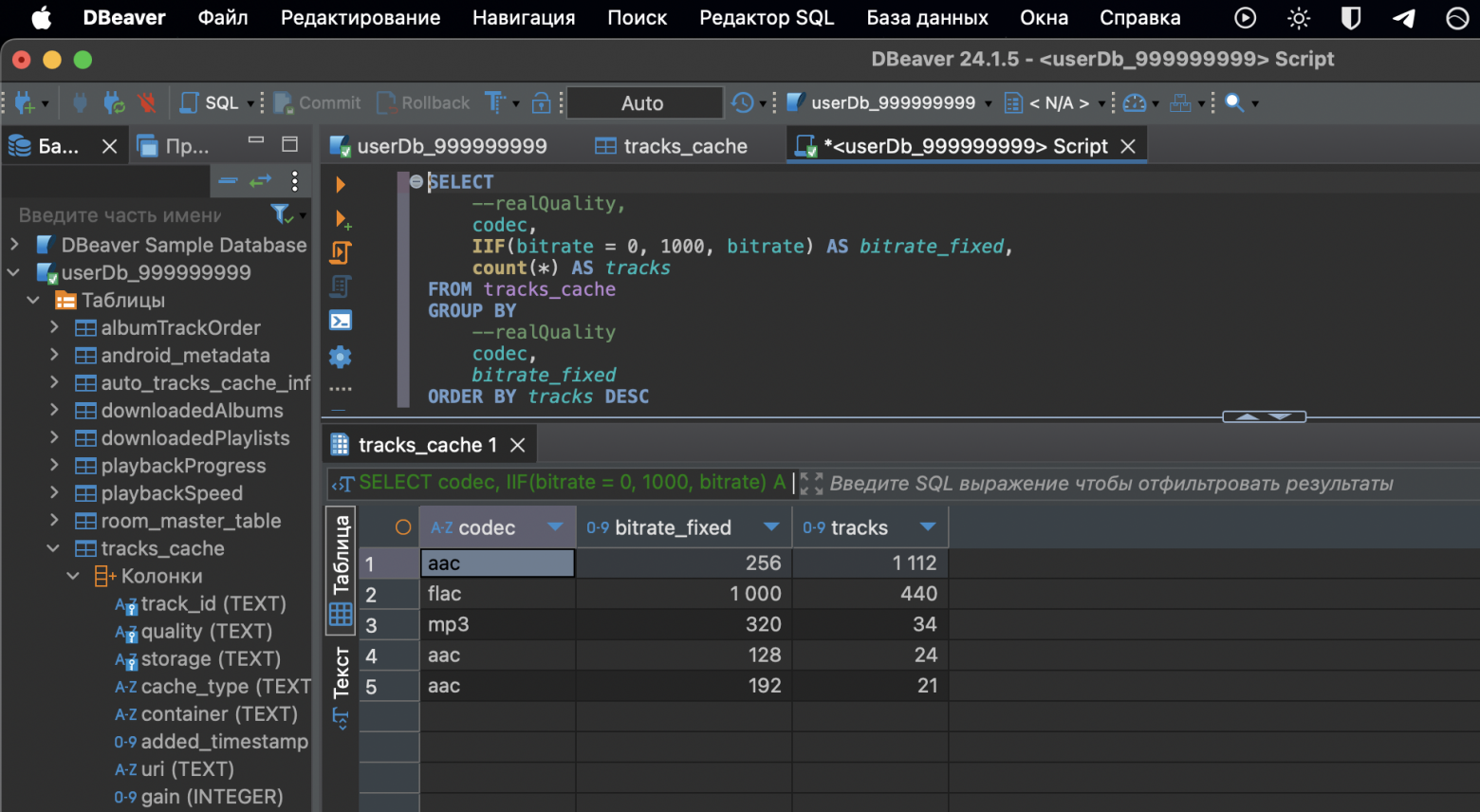Toggle link with editor arrows icon

tap(261, 180)
